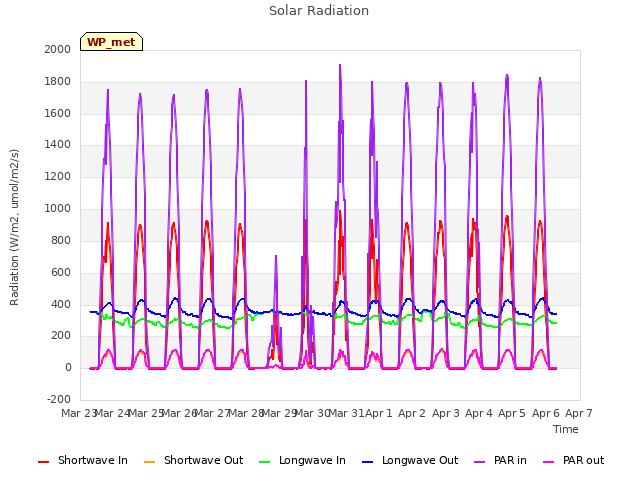This screenshot has width=640, height=480.
Task: Click the Apr 7 x-axis date label
Action: click(x=579, y=413)
